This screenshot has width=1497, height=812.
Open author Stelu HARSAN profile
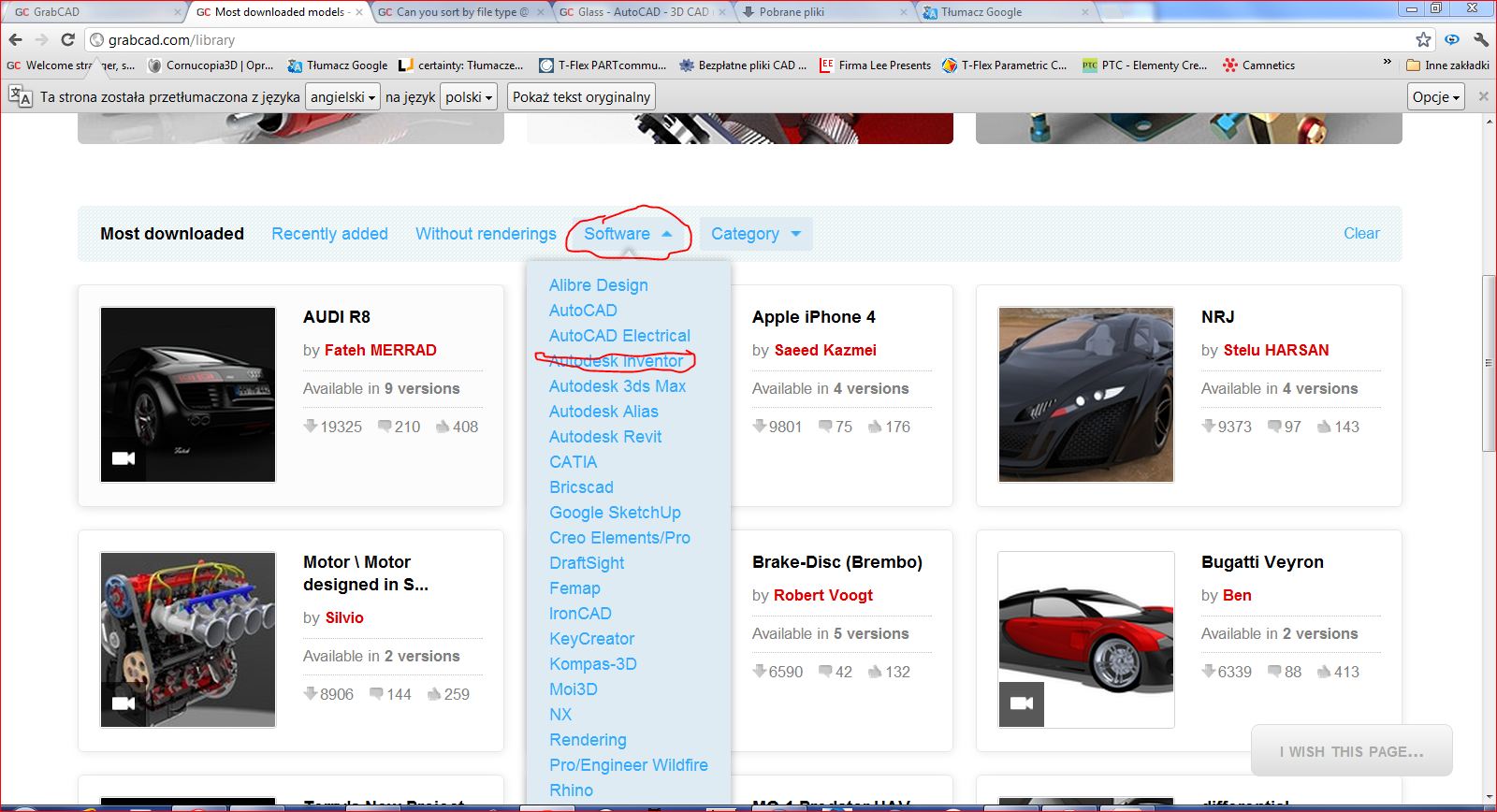click(x=1276, y=350)
